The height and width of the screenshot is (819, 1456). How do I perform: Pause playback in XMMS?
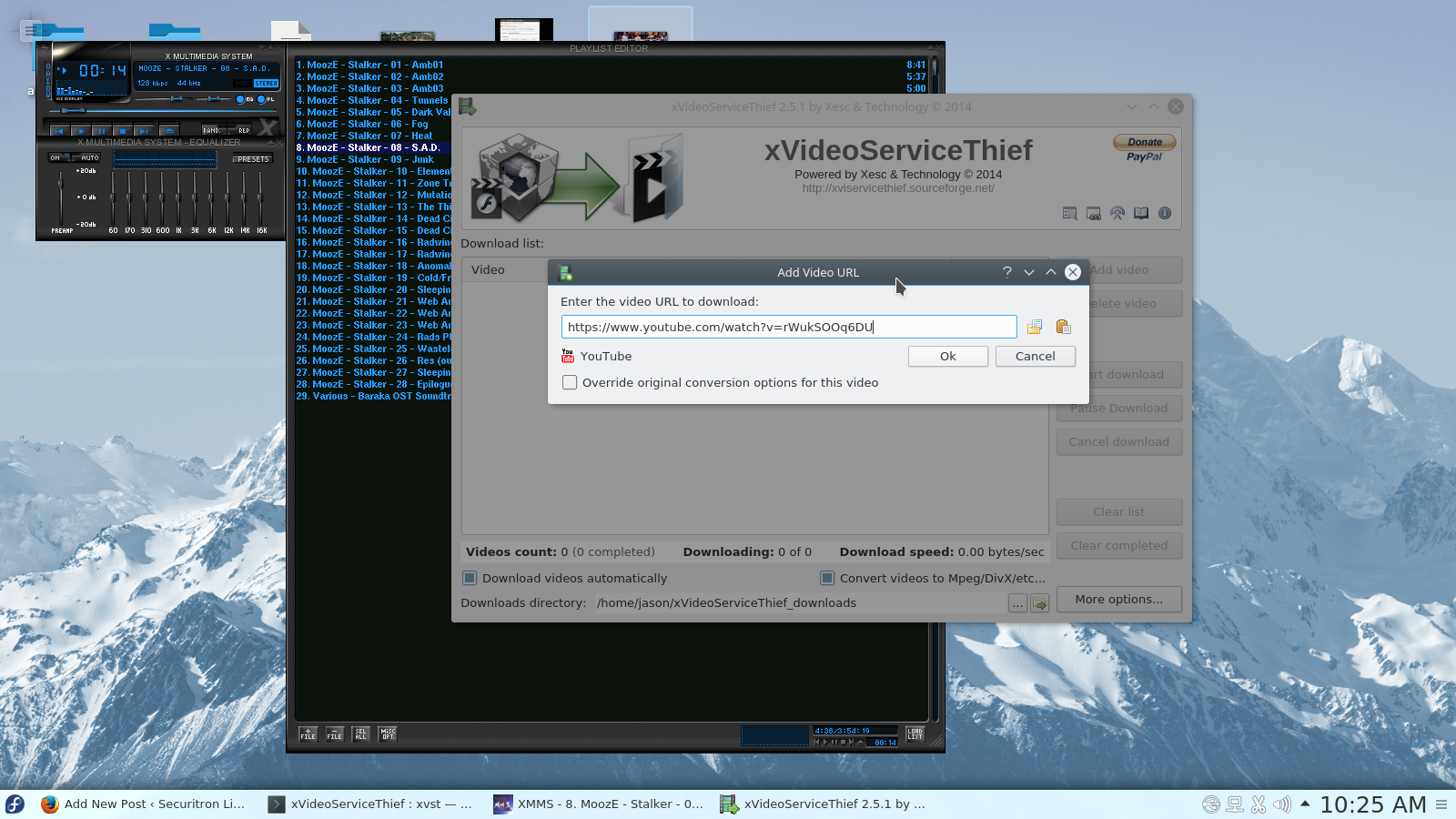tap(102, 131)
